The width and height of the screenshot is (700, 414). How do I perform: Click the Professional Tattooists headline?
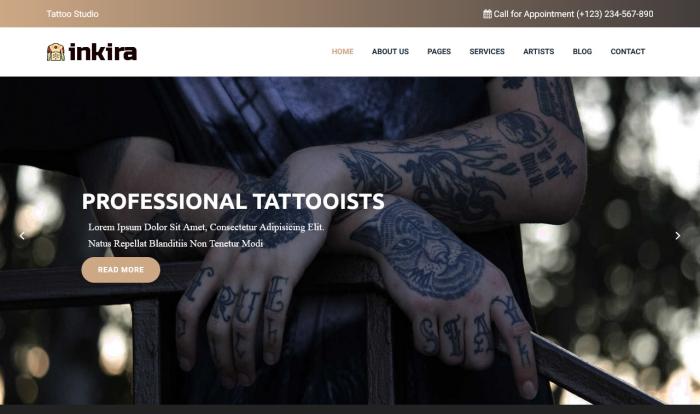click(233, 201)
